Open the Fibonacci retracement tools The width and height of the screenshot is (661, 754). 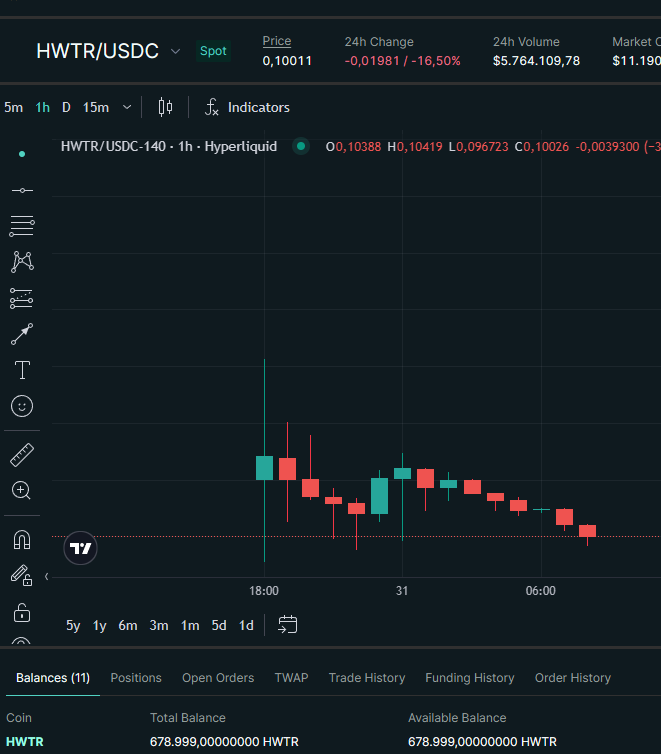tap(22, 226)
